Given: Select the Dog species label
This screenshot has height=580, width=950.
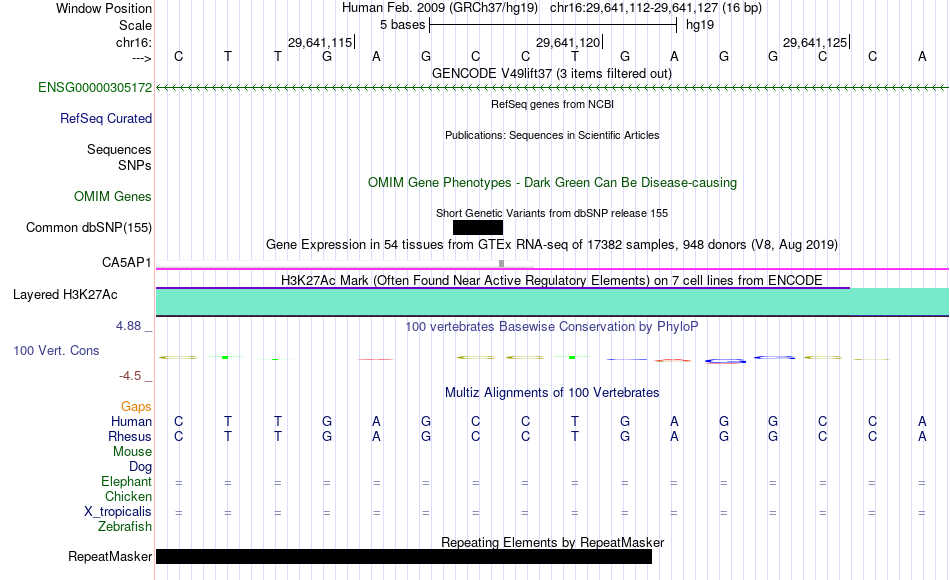Looking at the screenshot, I should pos(140,467).
